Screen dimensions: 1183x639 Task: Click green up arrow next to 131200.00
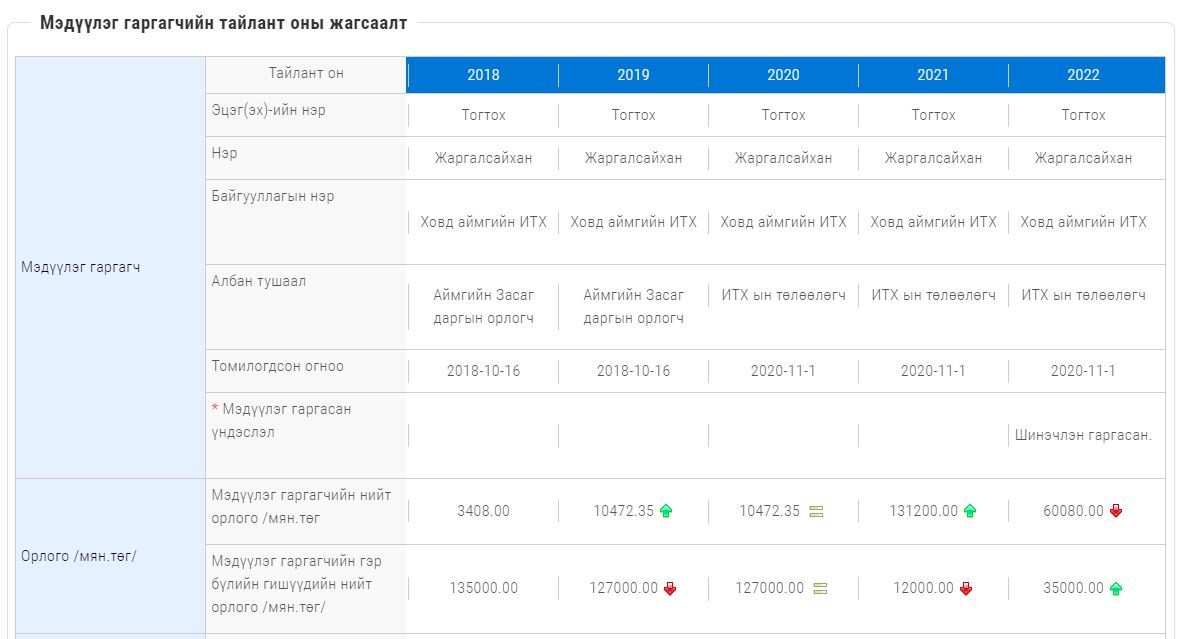[x=969, y=511]
